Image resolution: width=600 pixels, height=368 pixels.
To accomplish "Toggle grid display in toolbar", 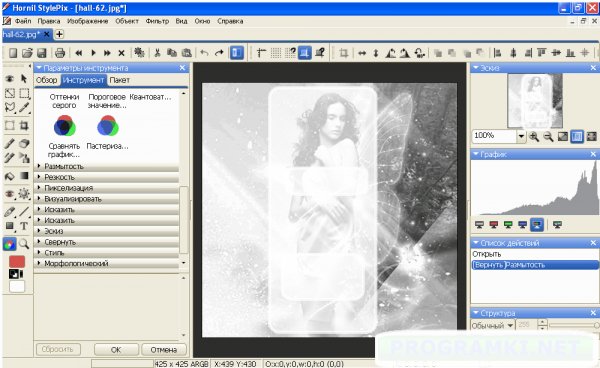I will point(276,53).
